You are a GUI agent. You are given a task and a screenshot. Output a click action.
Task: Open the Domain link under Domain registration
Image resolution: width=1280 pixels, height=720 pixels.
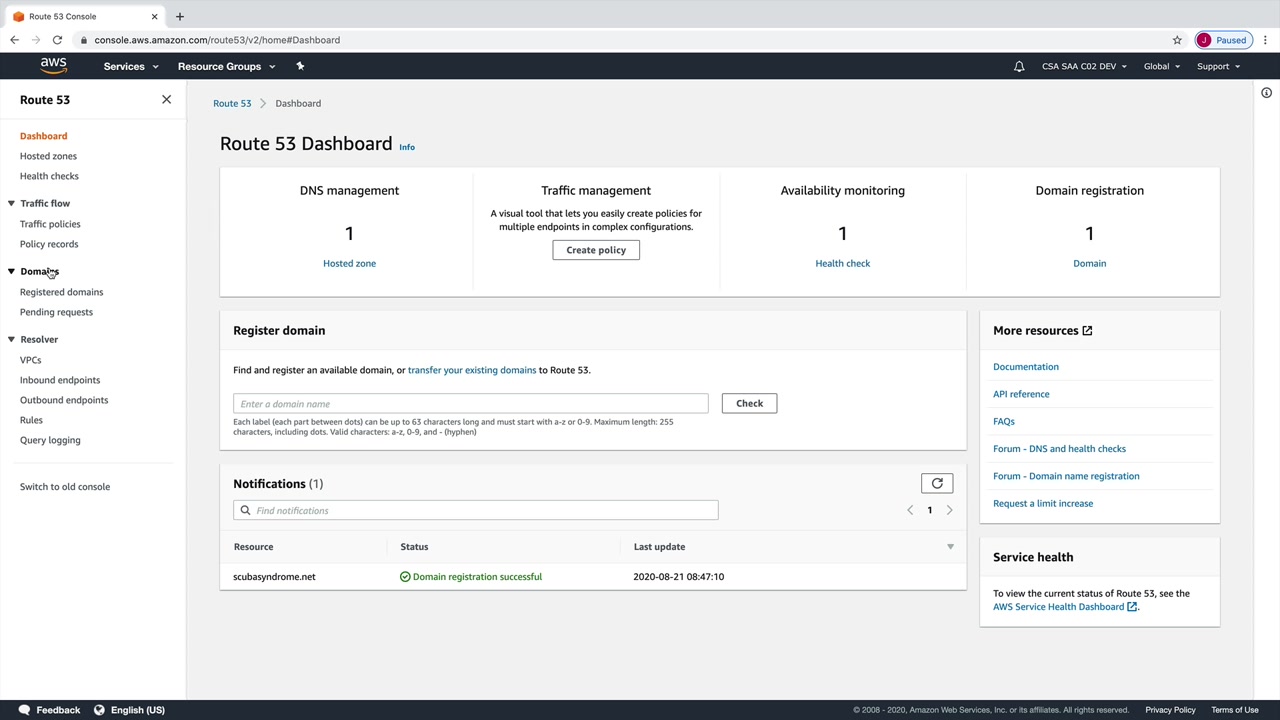(1090, 263)
